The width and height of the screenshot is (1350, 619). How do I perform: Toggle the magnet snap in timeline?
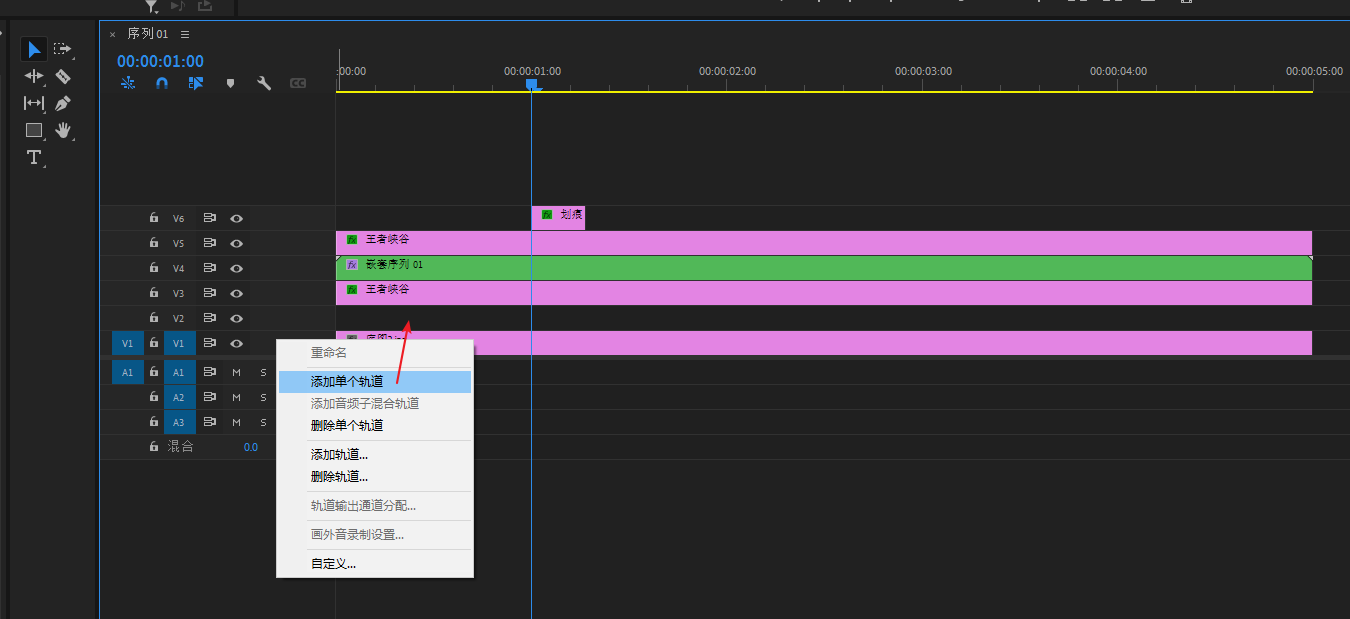pyautogui.click(x=161, y=84)
